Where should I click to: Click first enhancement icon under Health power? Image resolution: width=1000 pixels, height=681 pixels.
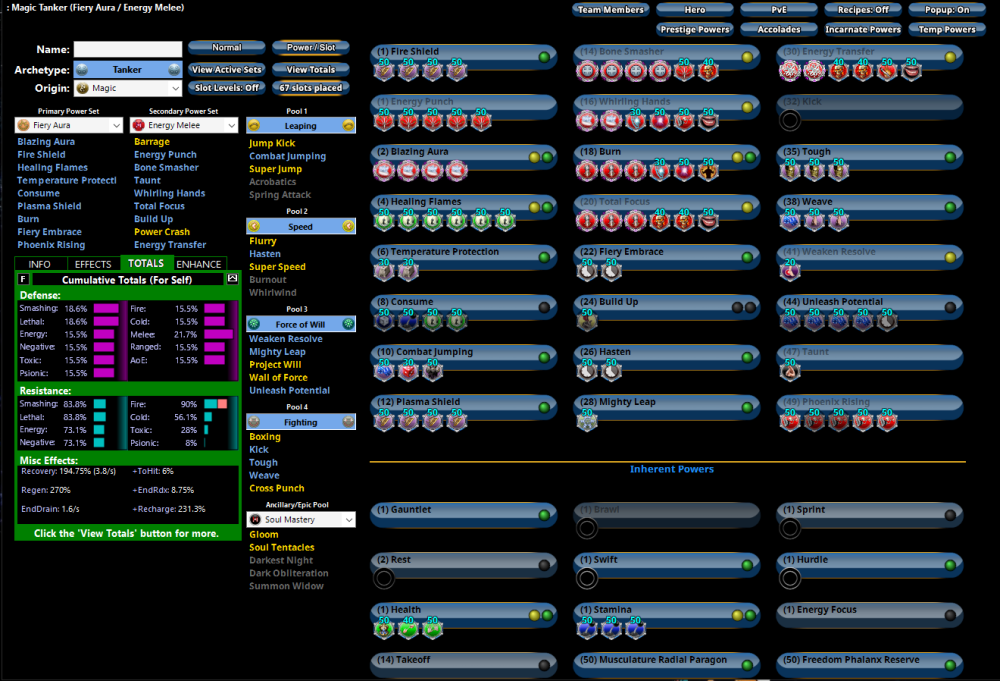pyautogui.click(x=384, y=628)
